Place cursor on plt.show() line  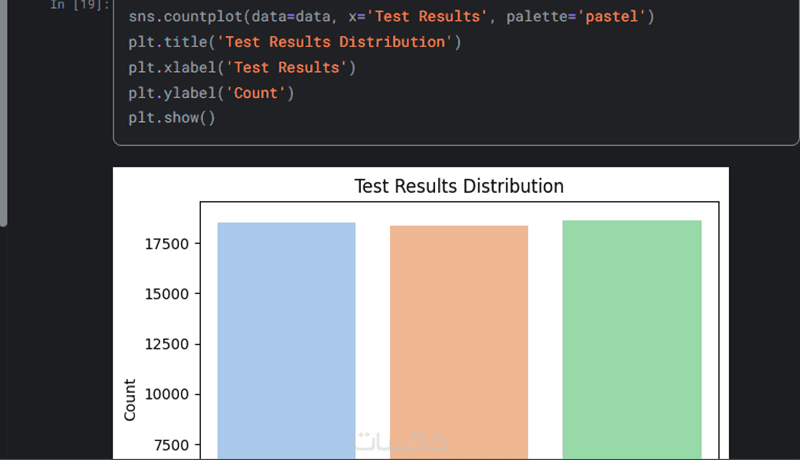[172, 118]
